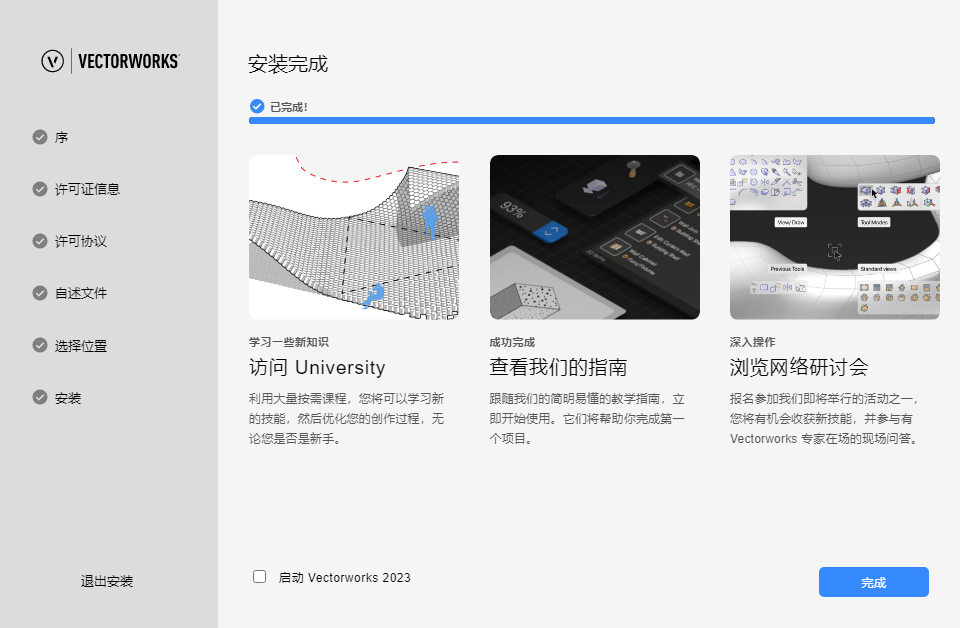The image size is (960, 628).
Task: Click the checkmark icon beside 许可协议
Action: pyautogui.click(x=40, y=240)
